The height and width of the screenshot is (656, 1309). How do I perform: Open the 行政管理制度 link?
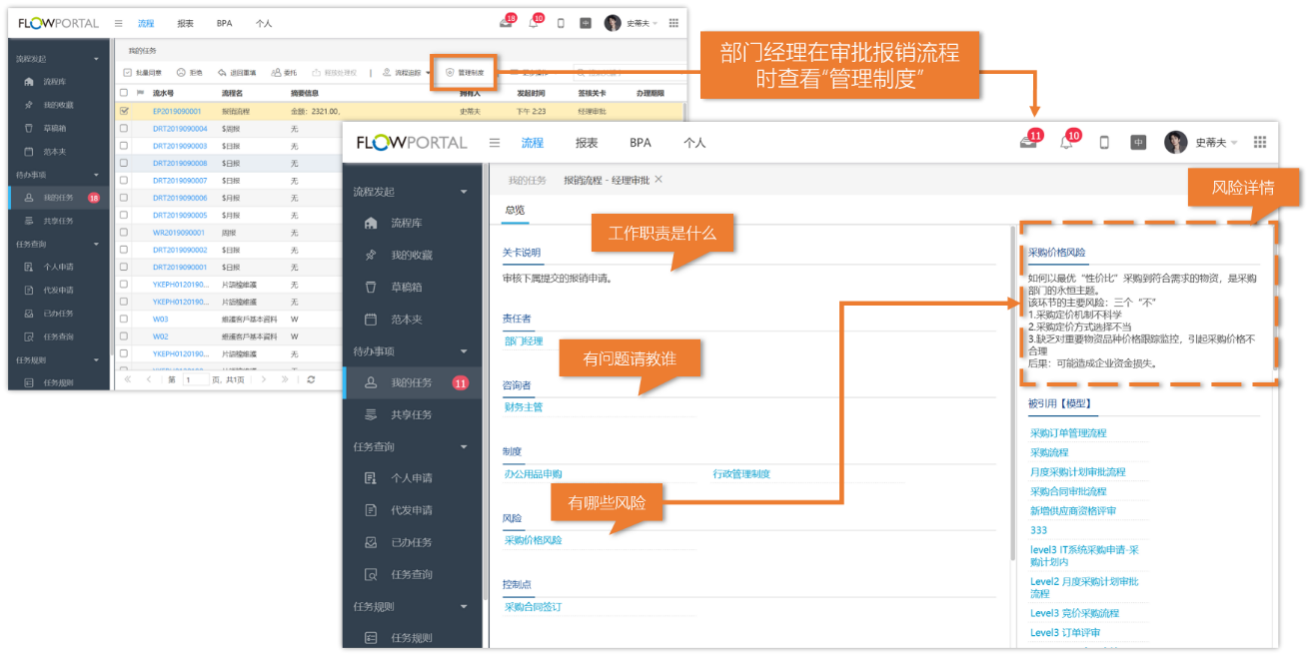(x=741, y=474)
